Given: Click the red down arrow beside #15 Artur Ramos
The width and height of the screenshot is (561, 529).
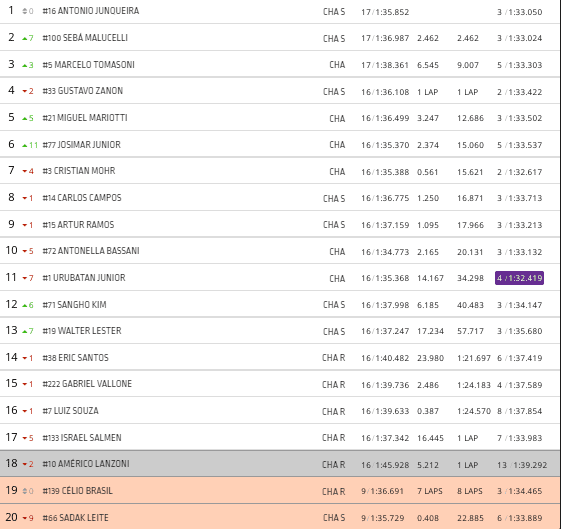Looking at the screenshot, I should [25, 225].
